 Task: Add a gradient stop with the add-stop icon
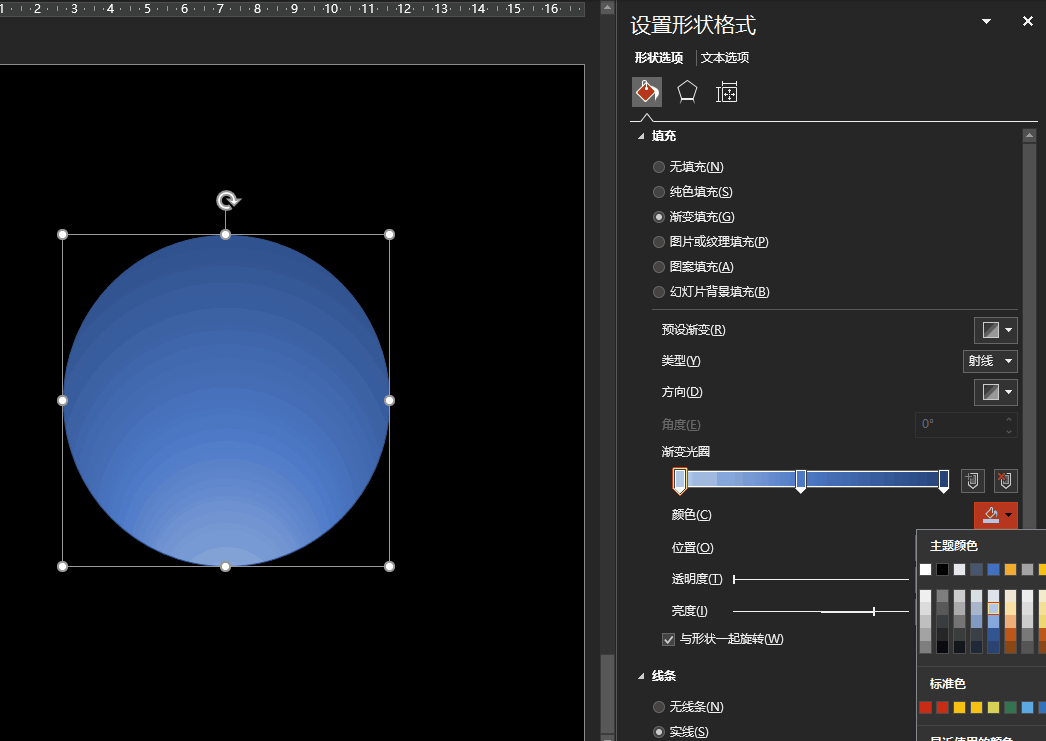(973, 480)
